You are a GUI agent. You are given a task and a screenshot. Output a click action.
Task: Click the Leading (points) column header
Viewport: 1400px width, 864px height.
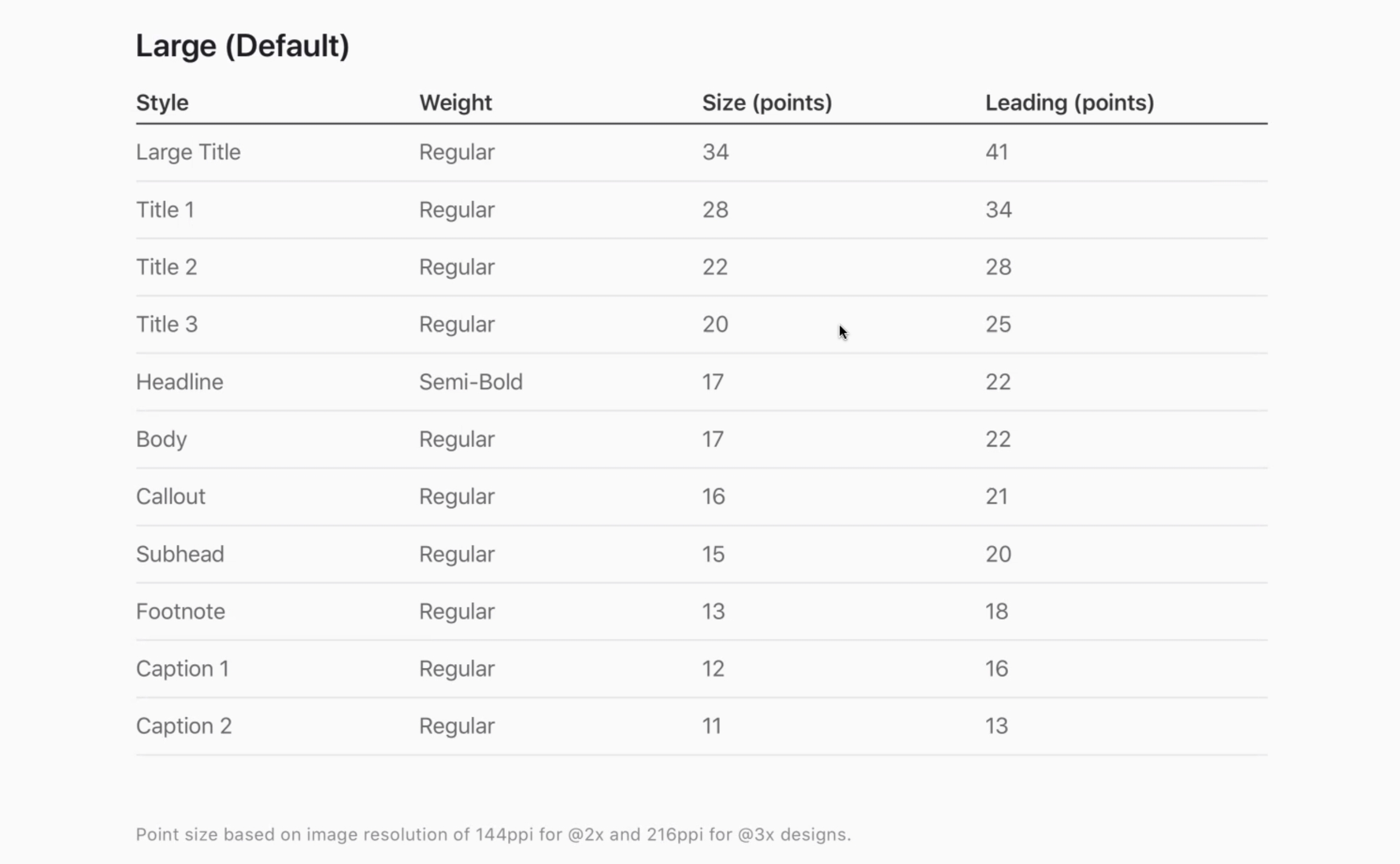coord(1069,103)
